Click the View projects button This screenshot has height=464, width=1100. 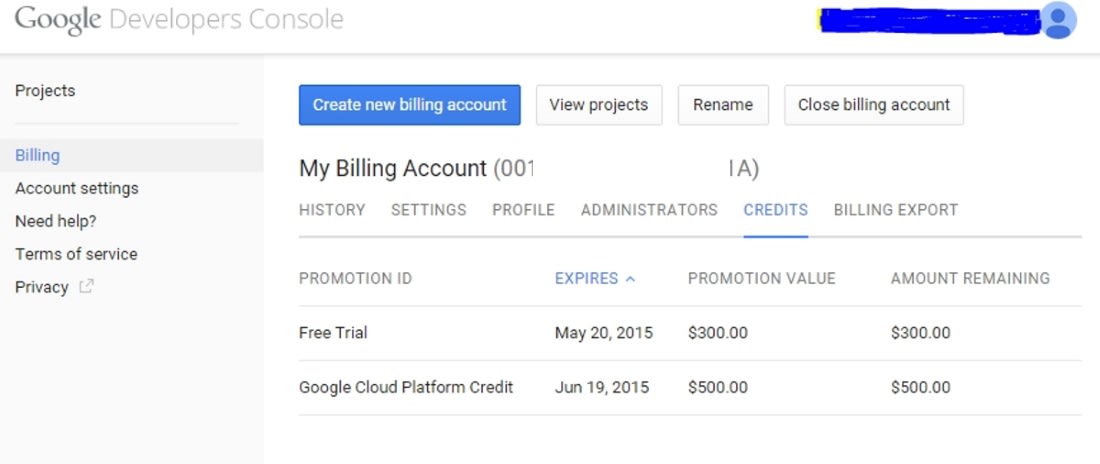[598, 105]
